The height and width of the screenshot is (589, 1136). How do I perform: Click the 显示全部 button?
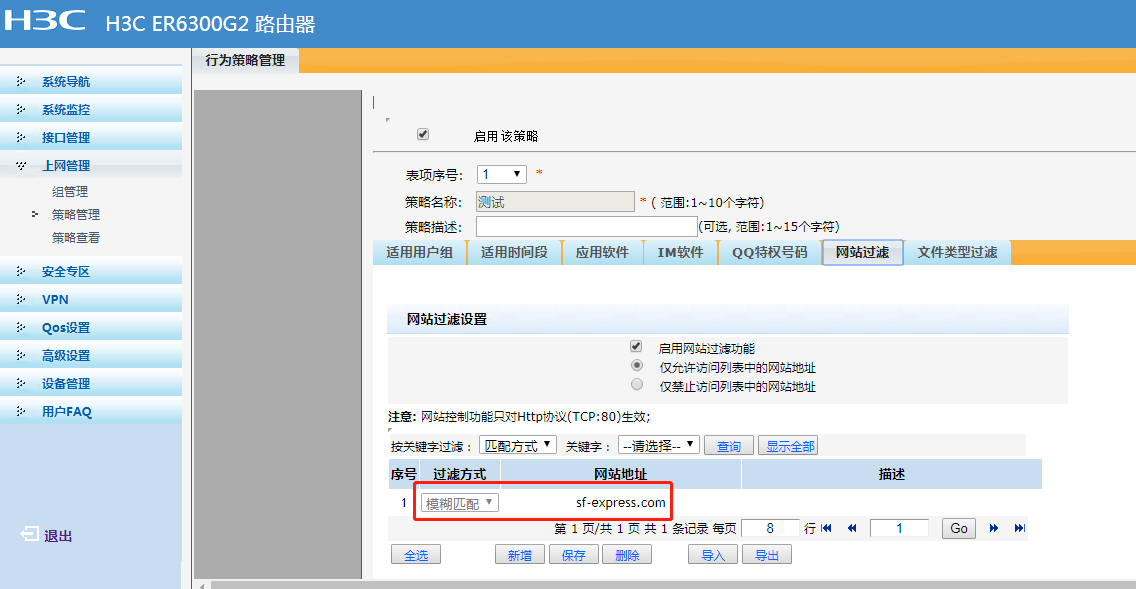pos(790,446)
